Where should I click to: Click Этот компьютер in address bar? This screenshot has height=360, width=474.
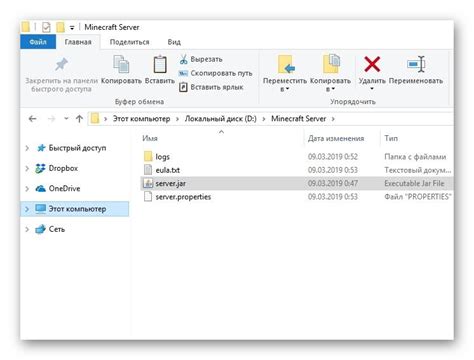click(141, 119)
